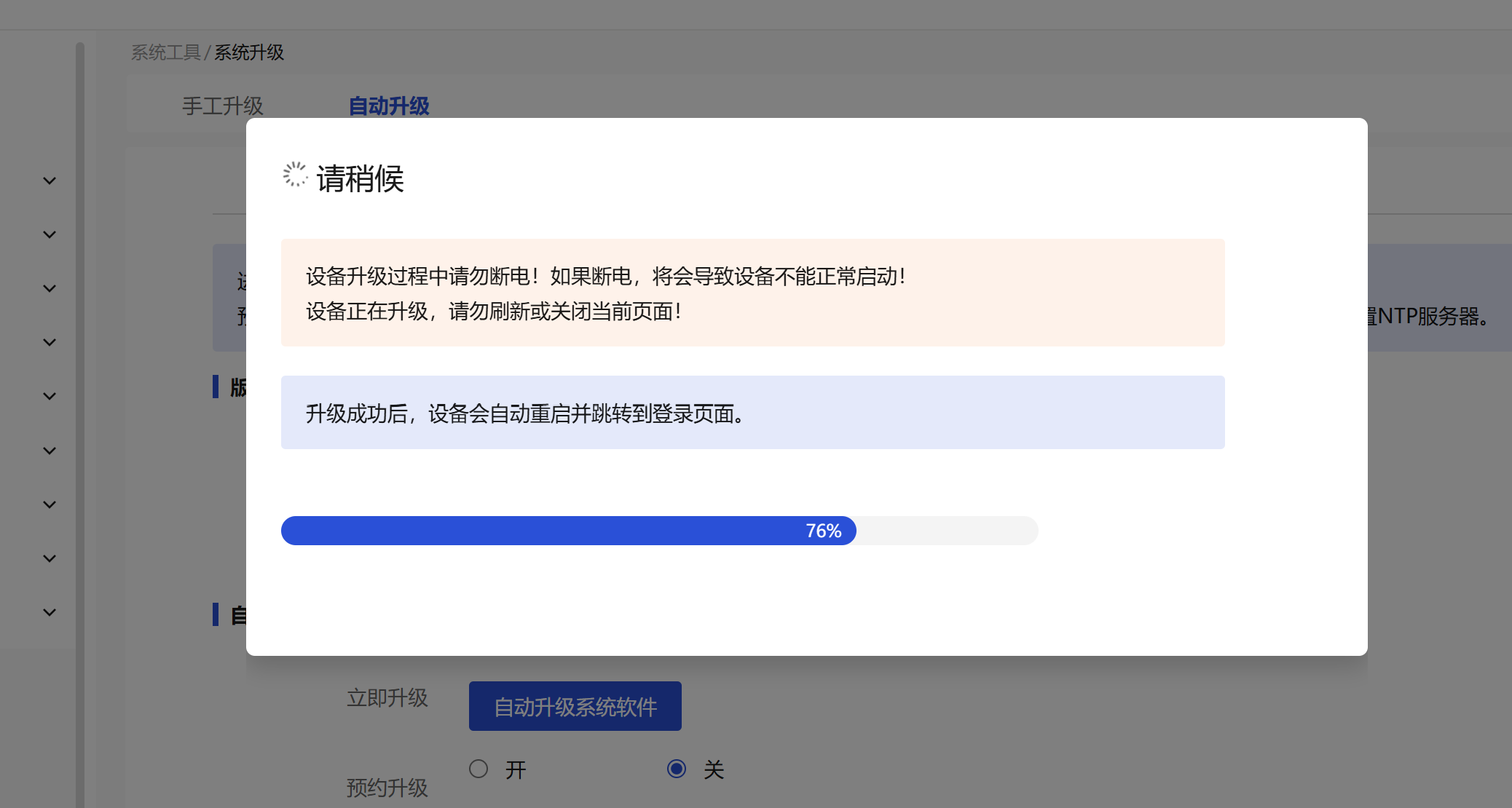Switch to the 自动升级 tab
The image size is (1512, 808).
tap(389, 106)
